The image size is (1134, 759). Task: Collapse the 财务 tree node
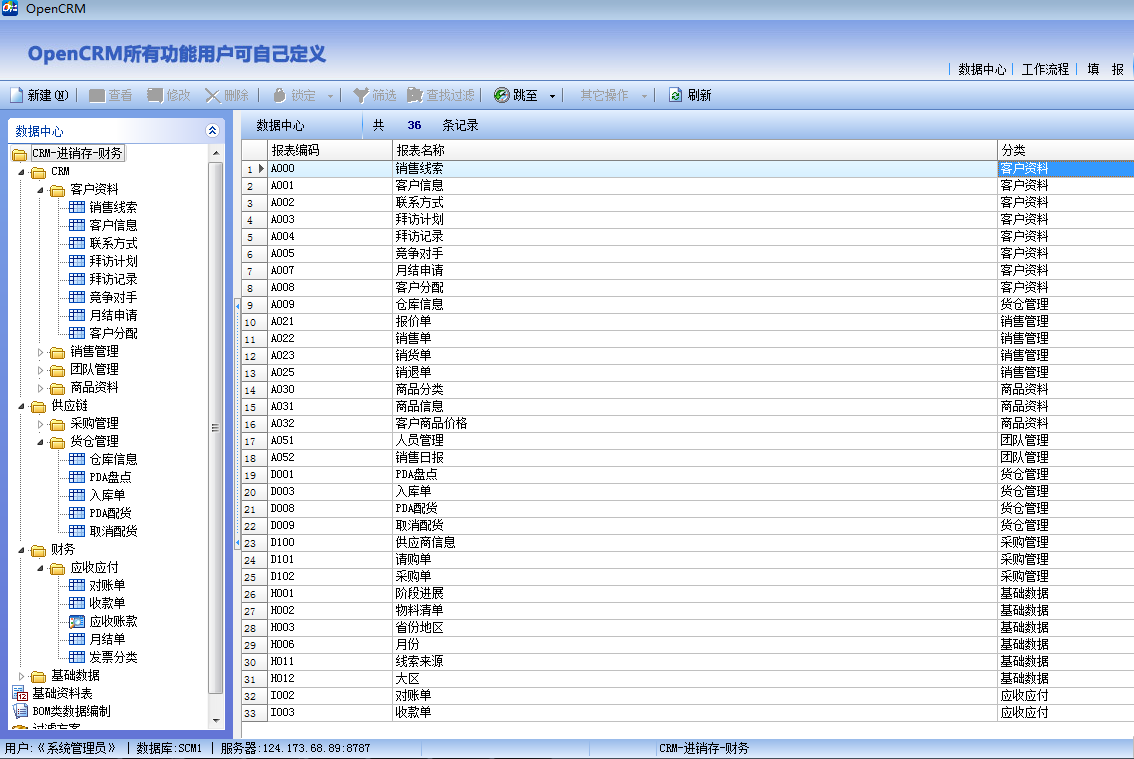21,551
